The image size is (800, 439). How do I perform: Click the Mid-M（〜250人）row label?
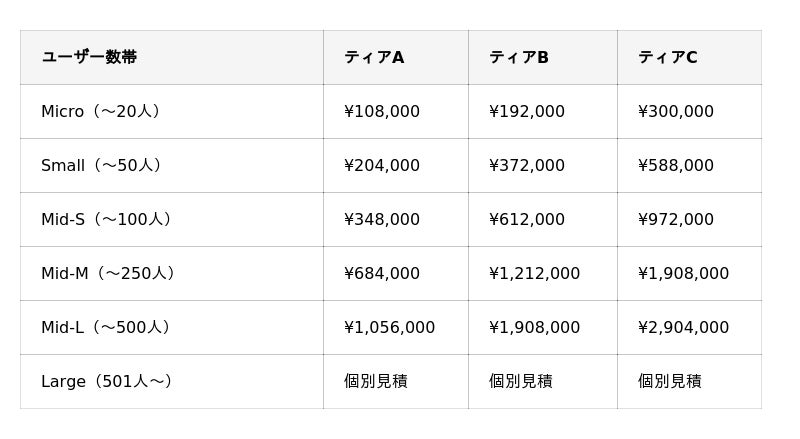[108, 274]
